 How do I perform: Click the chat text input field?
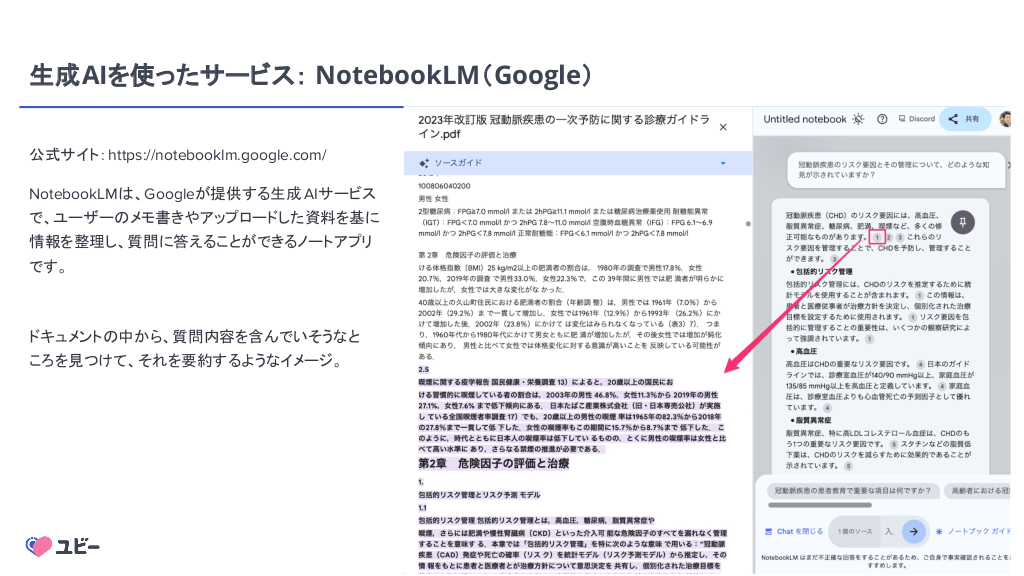(888, 531)
